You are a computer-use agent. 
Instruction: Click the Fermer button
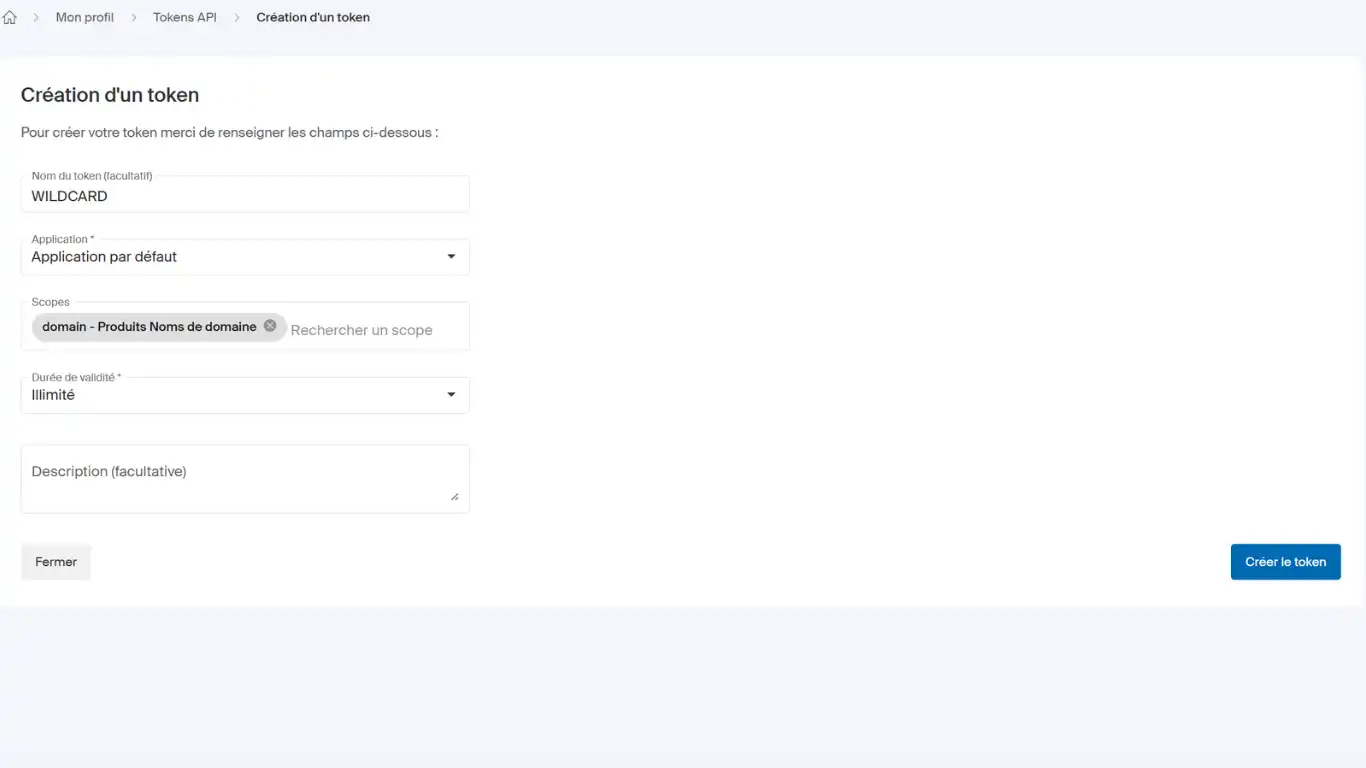tap(56, 562)
